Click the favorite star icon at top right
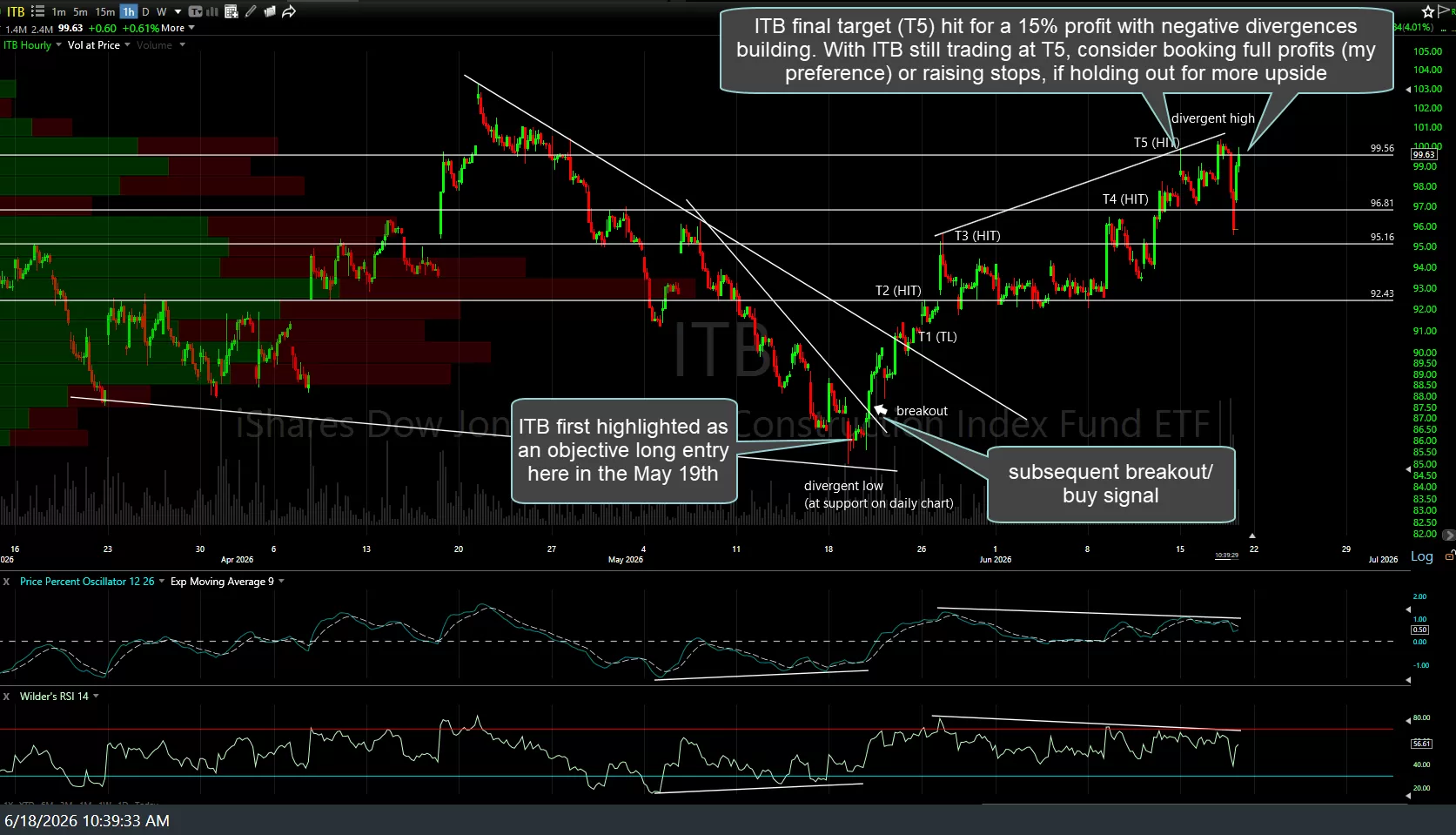The width and height of the screenshot is (1456, 835). [1428, 11]
